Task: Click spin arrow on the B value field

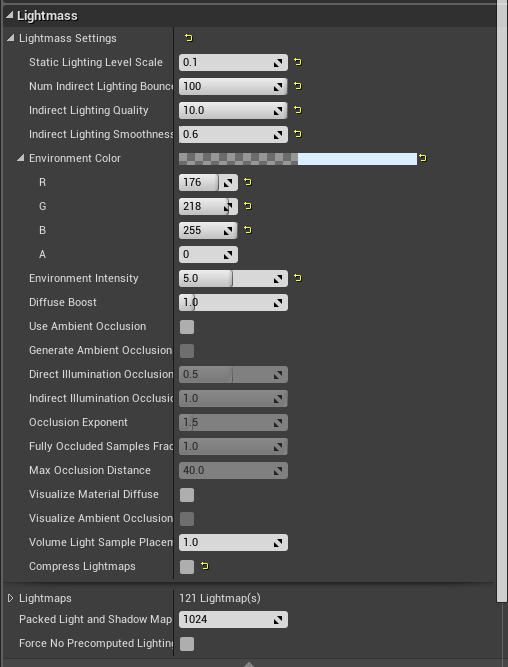Action: pyautogui.click(x=228, y=231)
